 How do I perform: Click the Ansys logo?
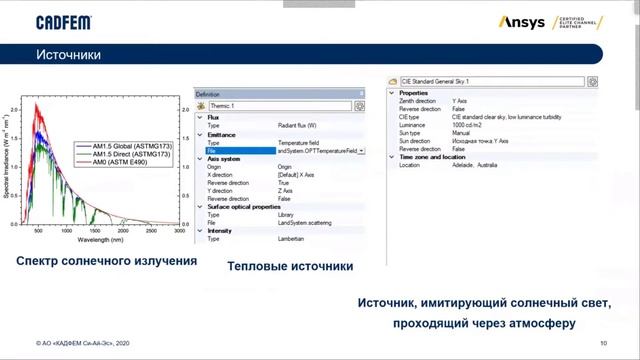point(522,22)
